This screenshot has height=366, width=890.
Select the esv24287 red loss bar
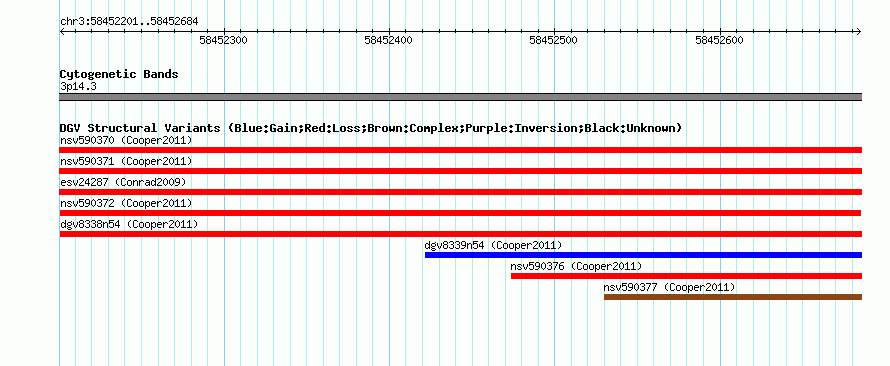coord(460,192)
